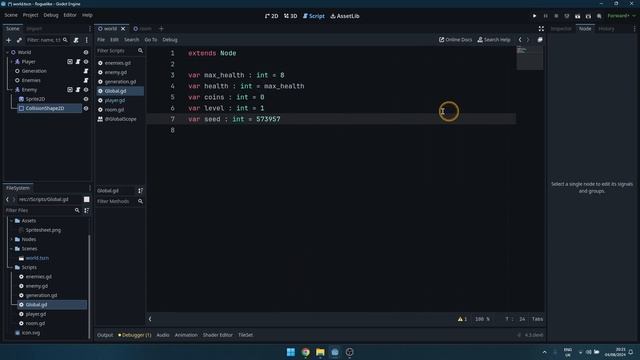Open the script editor File menu
The image size is (640, 360).
[101, 40]
